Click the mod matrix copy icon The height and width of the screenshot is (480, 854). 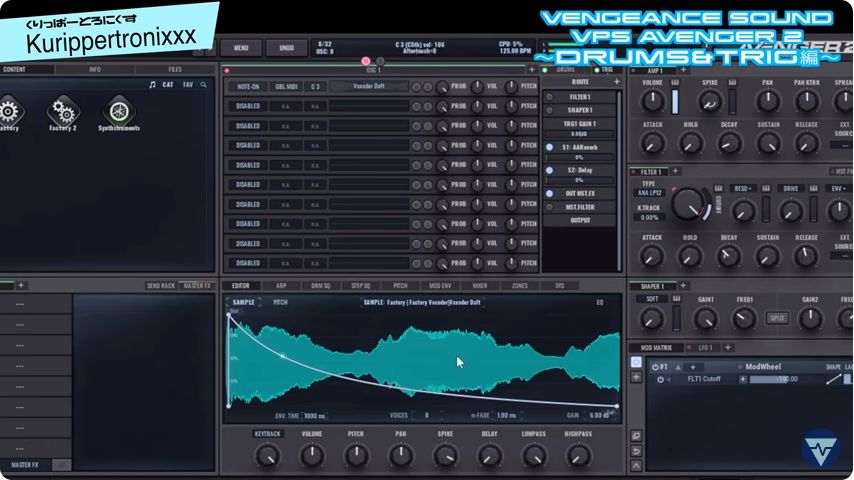(636, 436)
